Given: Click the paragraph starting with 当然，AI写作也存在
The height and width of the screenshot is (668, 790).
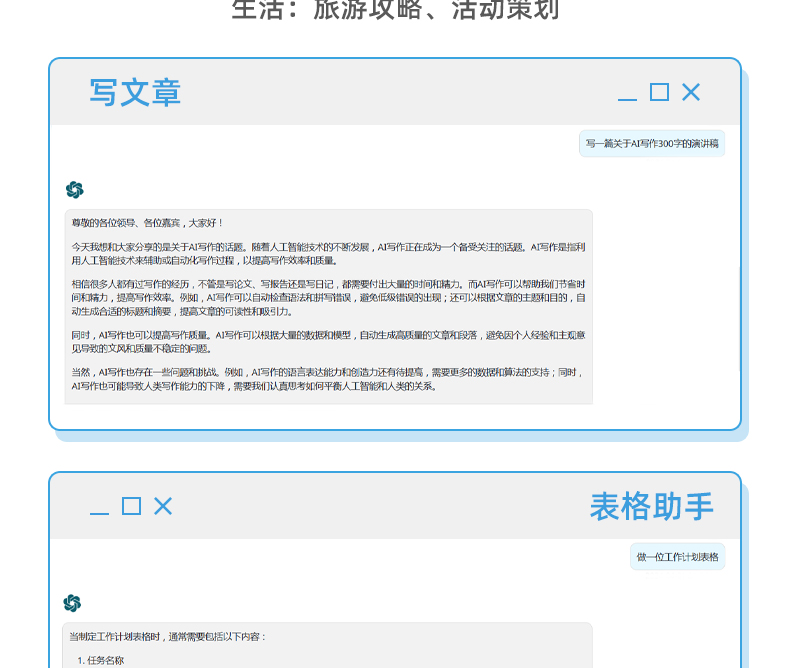Looking at the screenshot, I should pos(328,379).
